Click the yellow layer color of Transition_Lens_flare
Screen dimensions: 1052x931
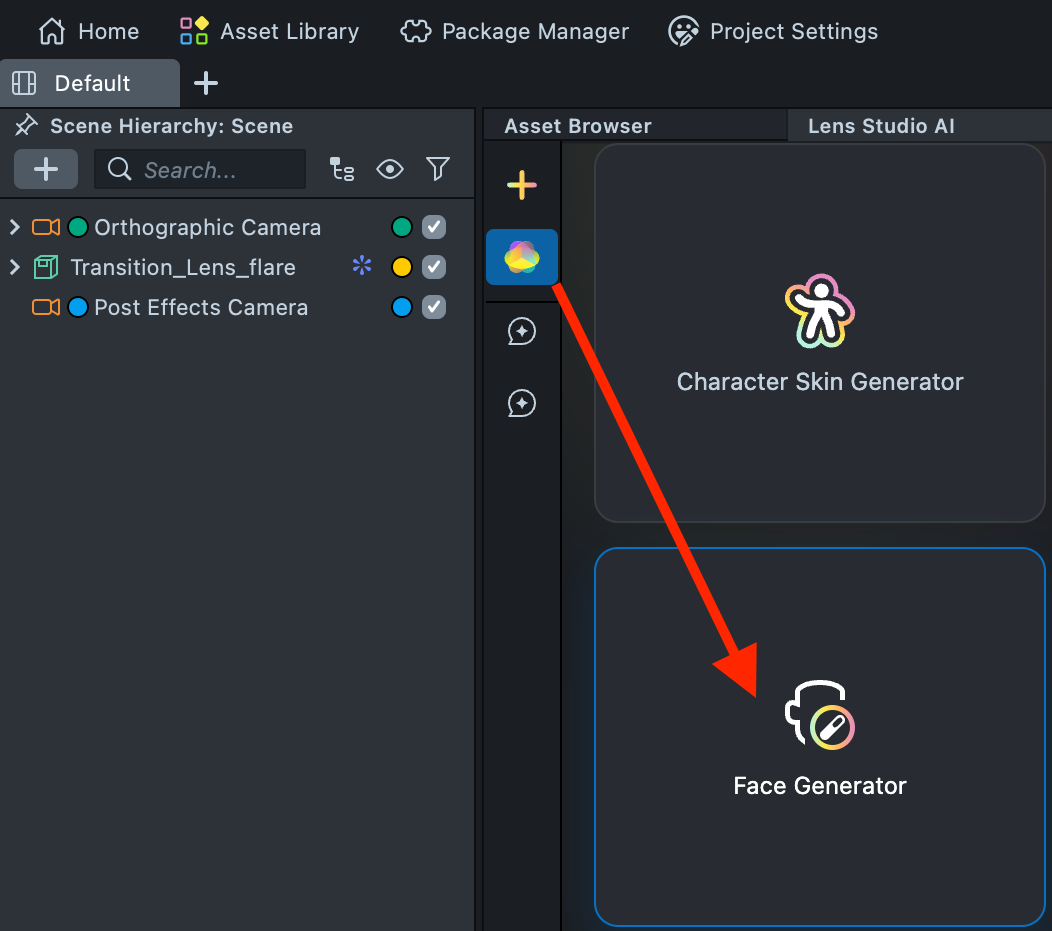tap(402, 267)
